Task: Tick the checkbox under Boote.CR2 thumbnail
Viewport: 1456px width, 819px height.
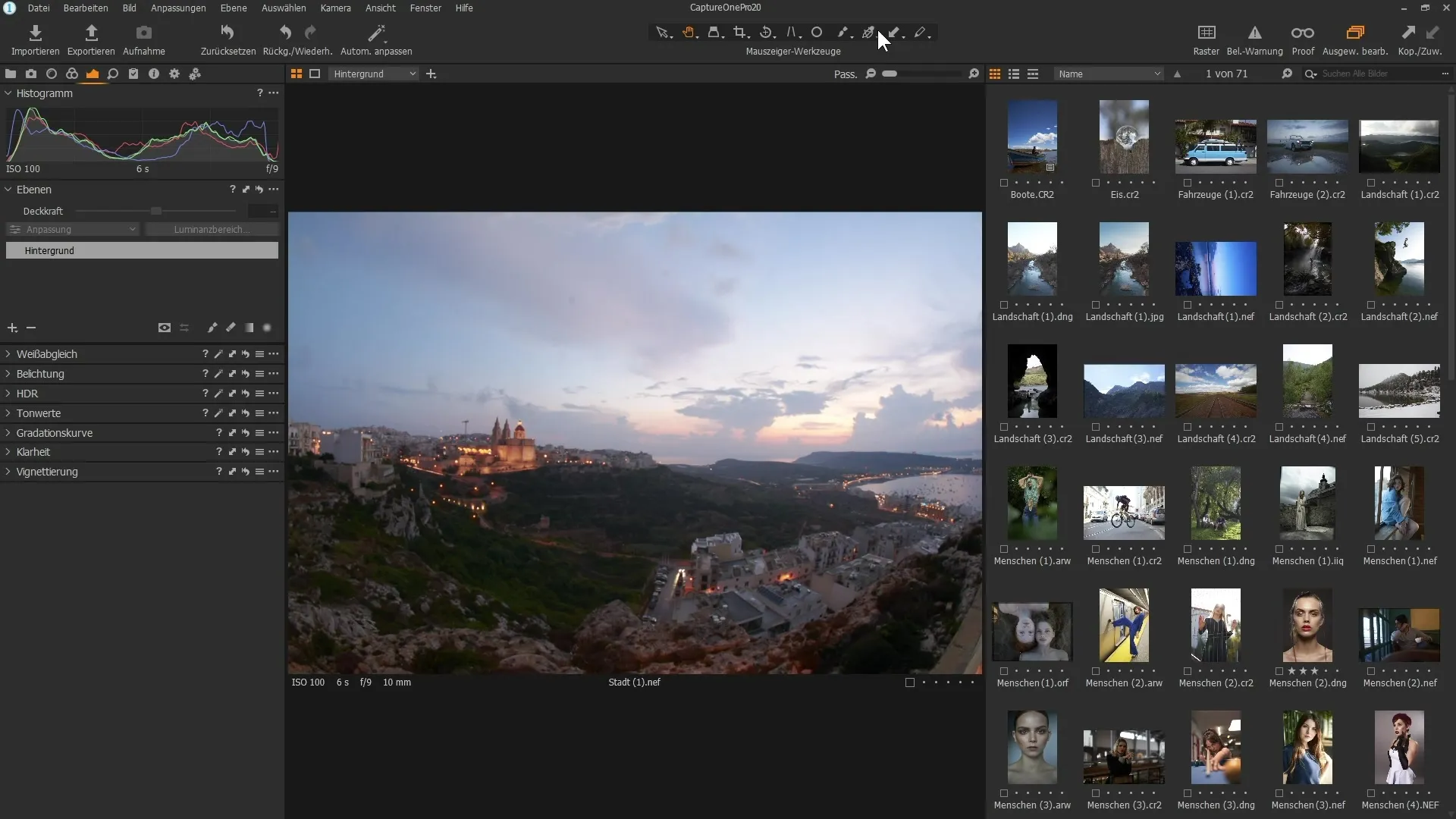Action: [x=1004, y=183]
